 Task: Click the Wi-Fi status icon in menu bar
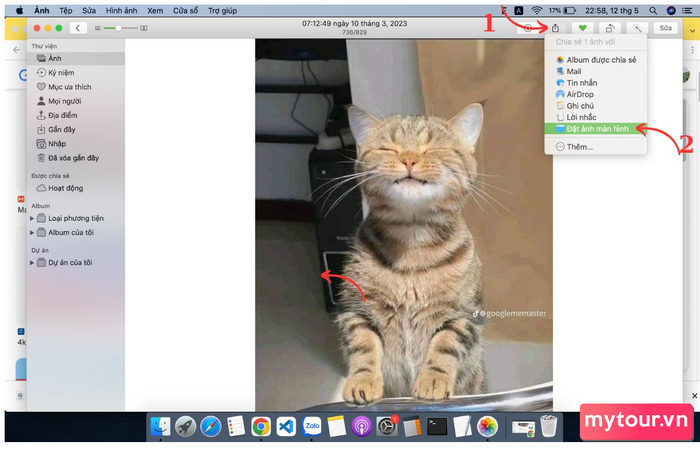537,11
